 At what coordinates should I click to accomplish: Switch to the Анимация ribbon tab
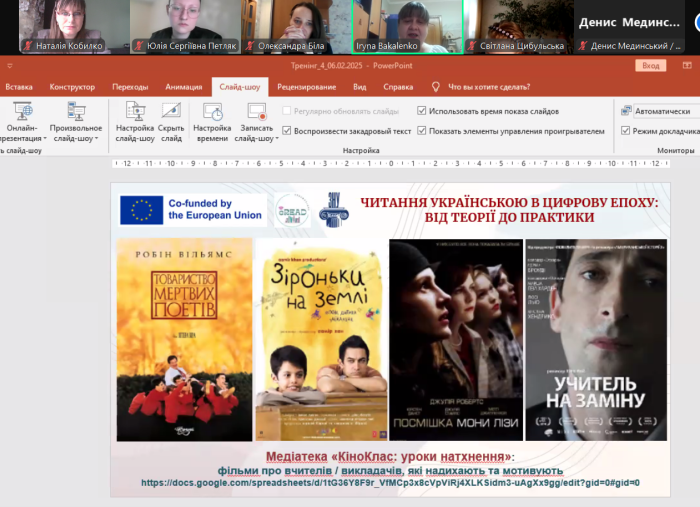183,87
